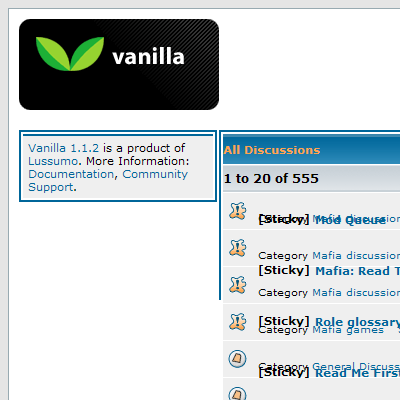This screenshot has height=400, width=400.
Task: Click the sticky icon beside Mafia: Read
Action: coord(238,285)
